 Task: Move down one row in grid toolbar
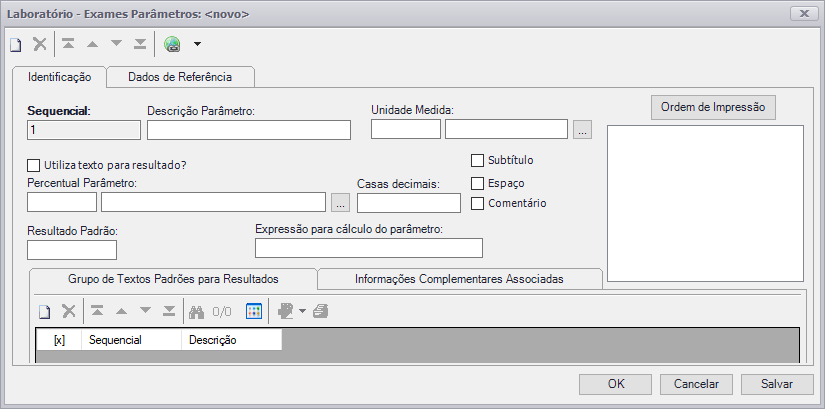click(x=145, y=311)
